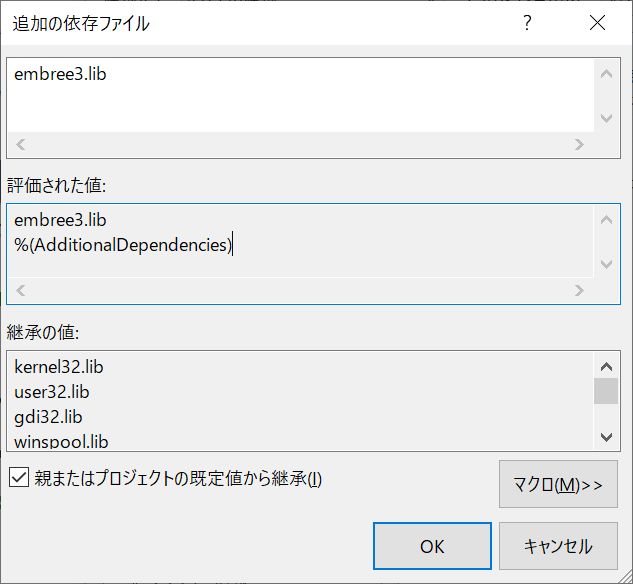The image size is (633, 584).
Task: Close the 追加の依存ファイル dialog
Action: tap(597, 23)
